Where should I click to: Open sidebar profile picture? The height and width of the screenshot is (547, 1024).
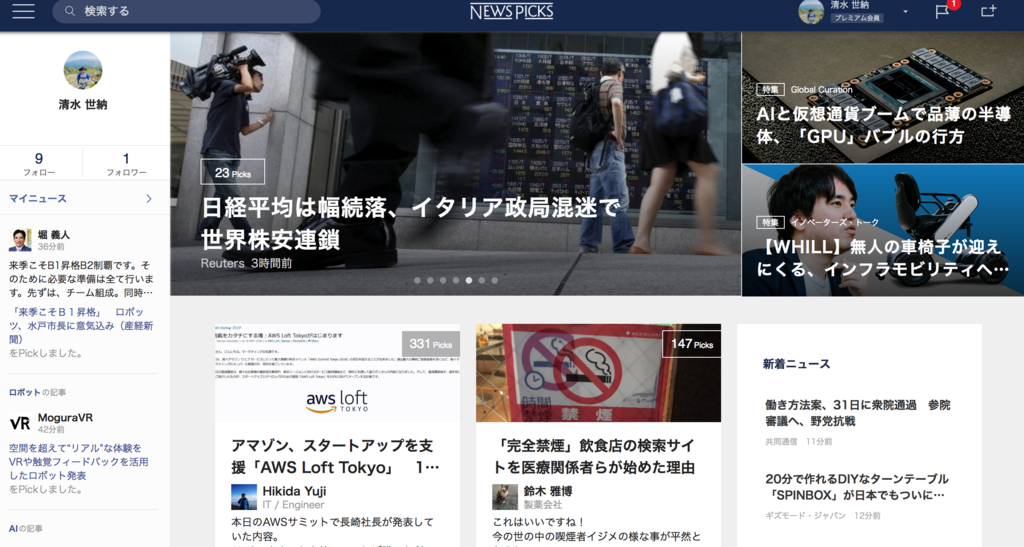[83, 70]
